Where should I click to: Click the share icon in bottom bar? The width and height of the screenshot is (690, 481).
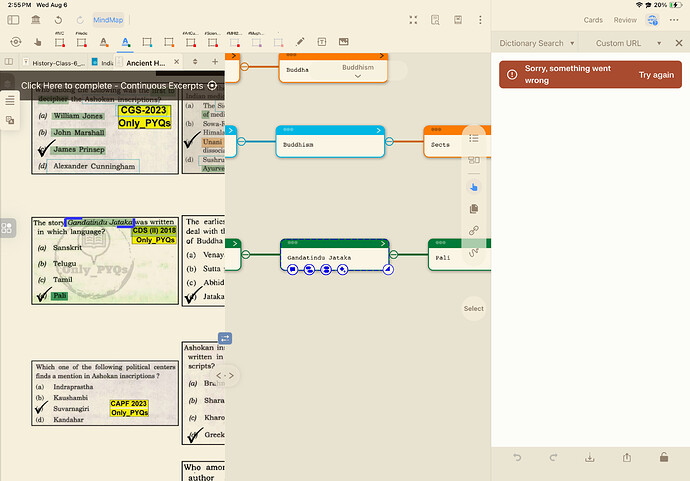point(627,457)
